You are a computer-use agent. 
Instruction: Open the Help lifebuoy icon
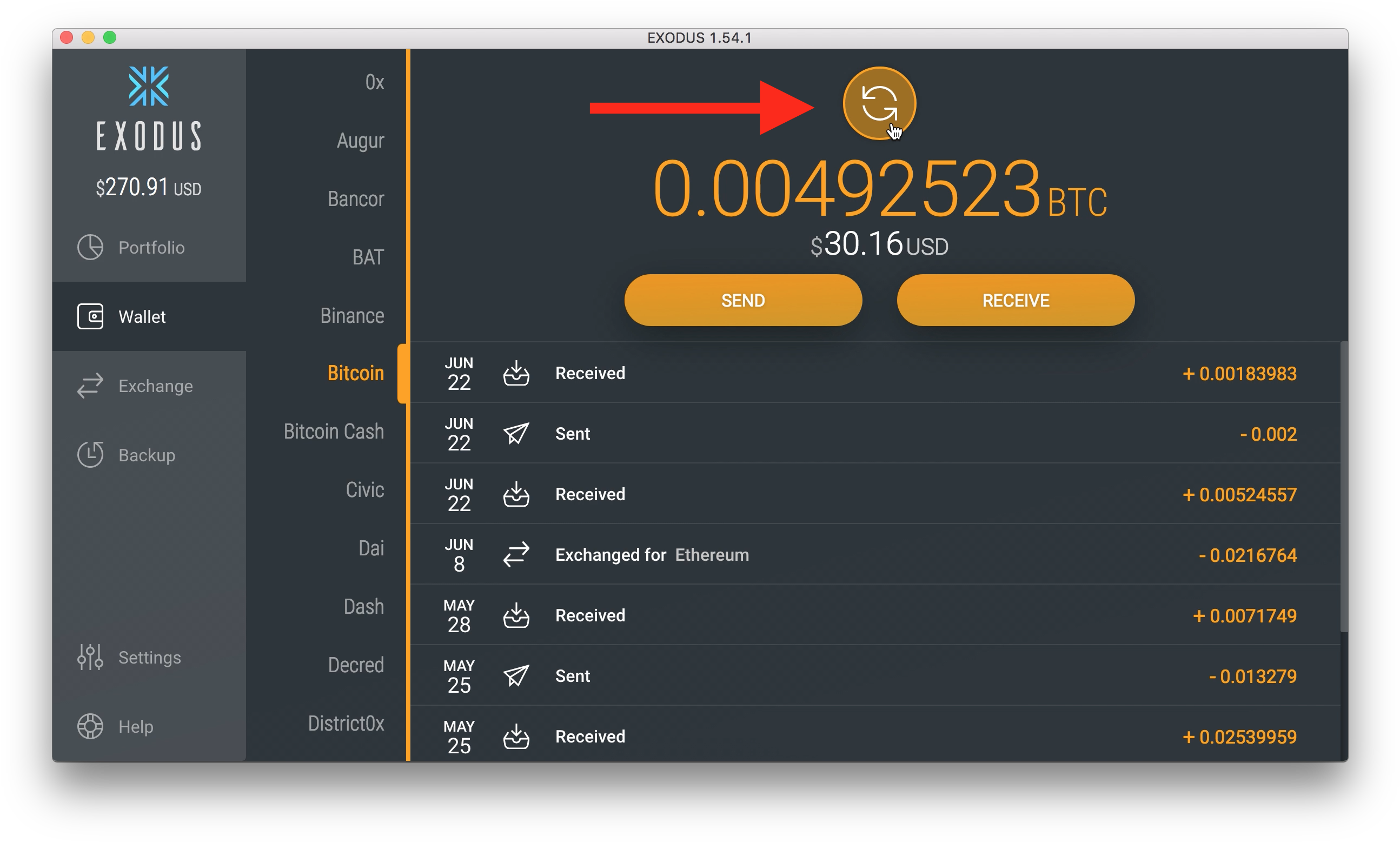[x=90, y=726]
